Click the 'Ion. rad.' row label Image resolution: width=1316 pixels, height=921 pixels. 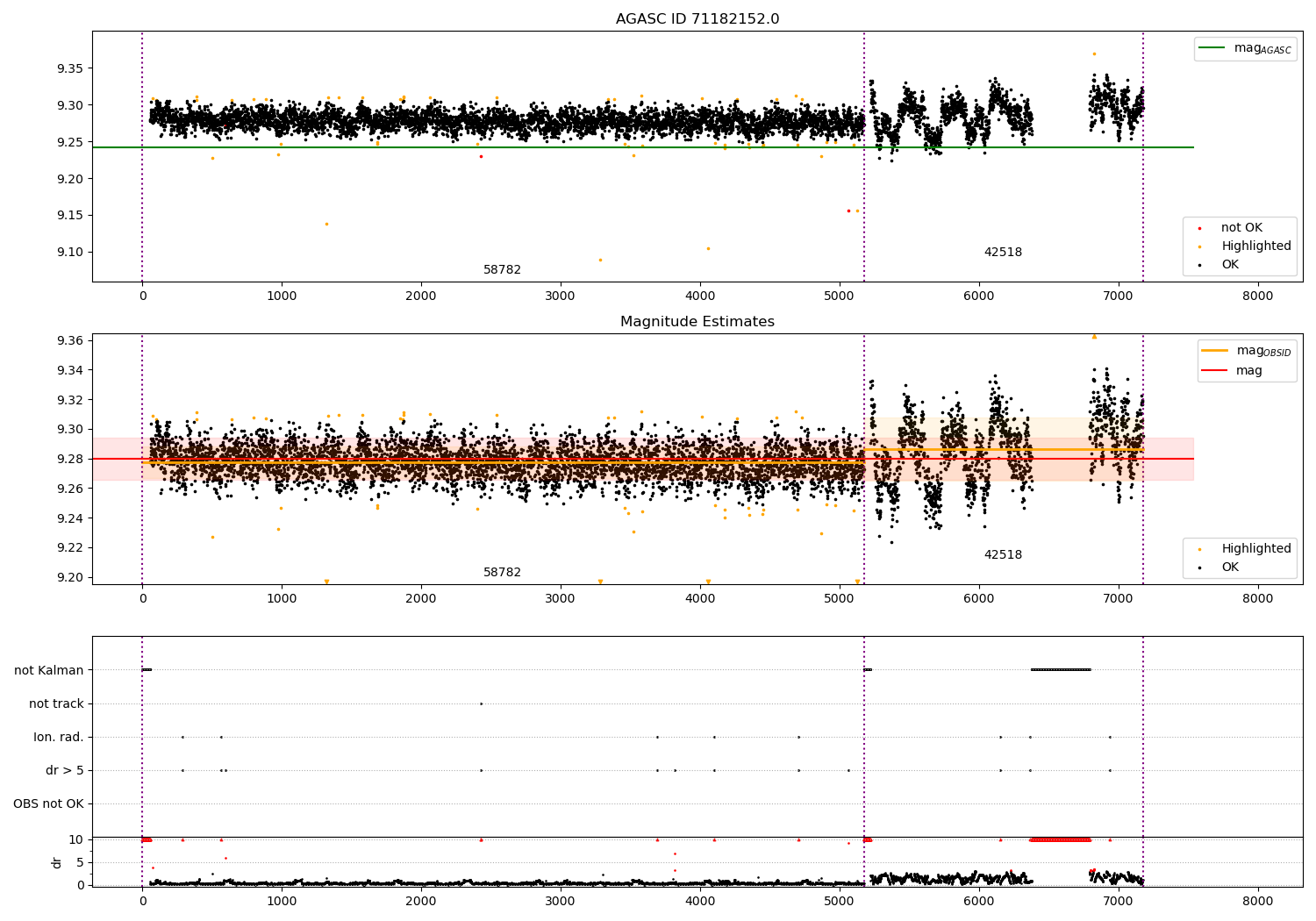[59, 737]
